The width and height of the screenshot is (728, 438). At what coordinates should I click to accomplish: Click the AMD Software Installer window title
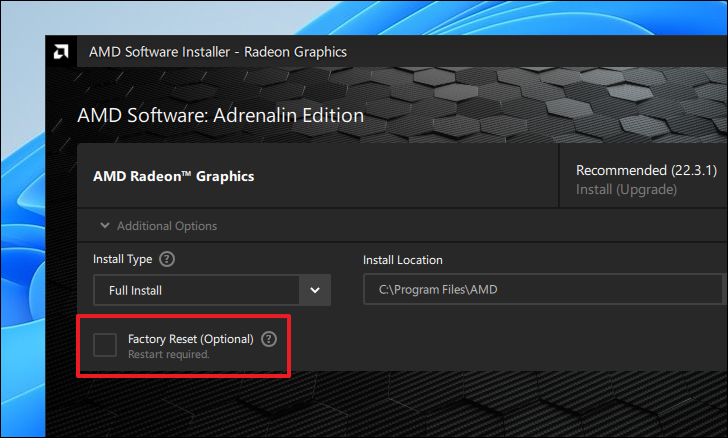point(218,52)
